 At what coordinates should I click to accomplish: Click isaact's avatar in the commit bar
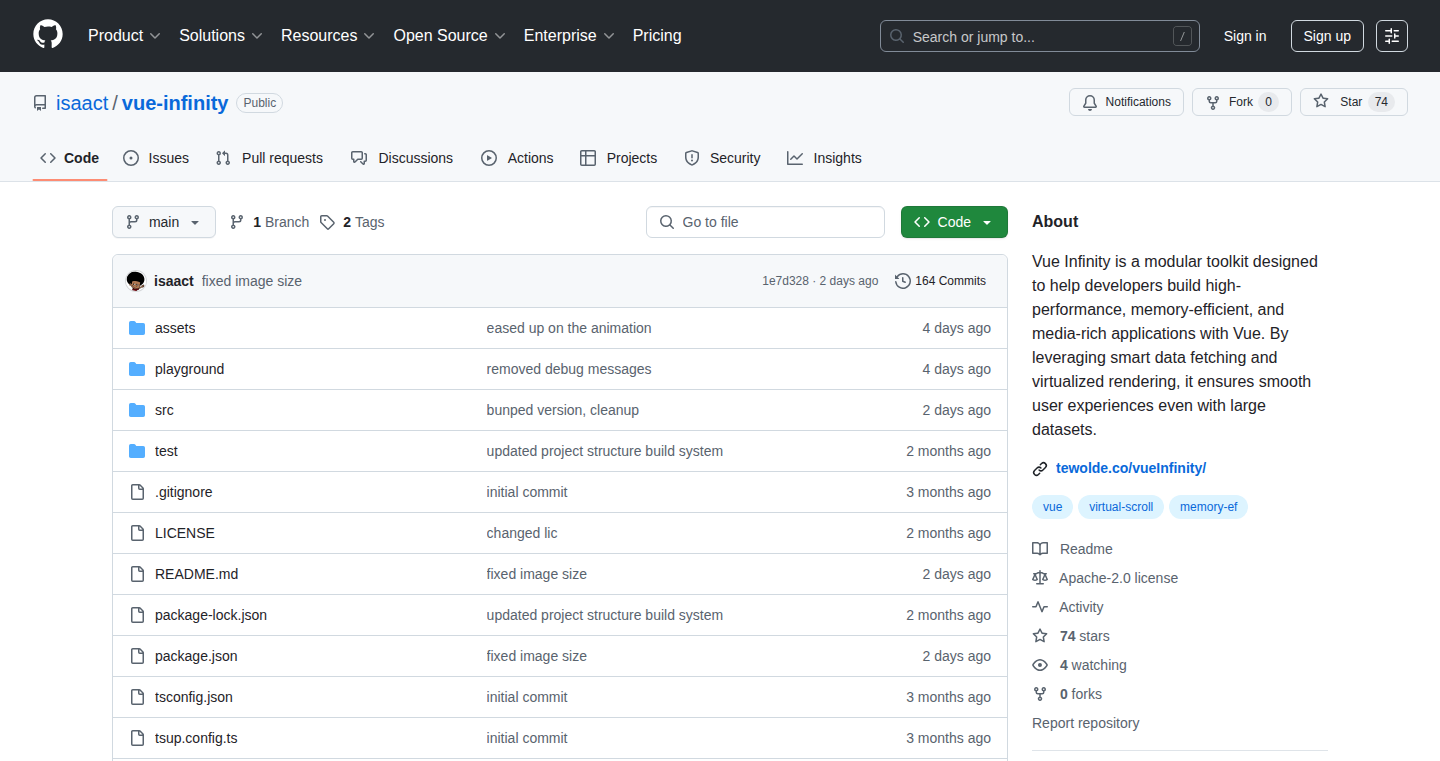(x=136, y=281)
